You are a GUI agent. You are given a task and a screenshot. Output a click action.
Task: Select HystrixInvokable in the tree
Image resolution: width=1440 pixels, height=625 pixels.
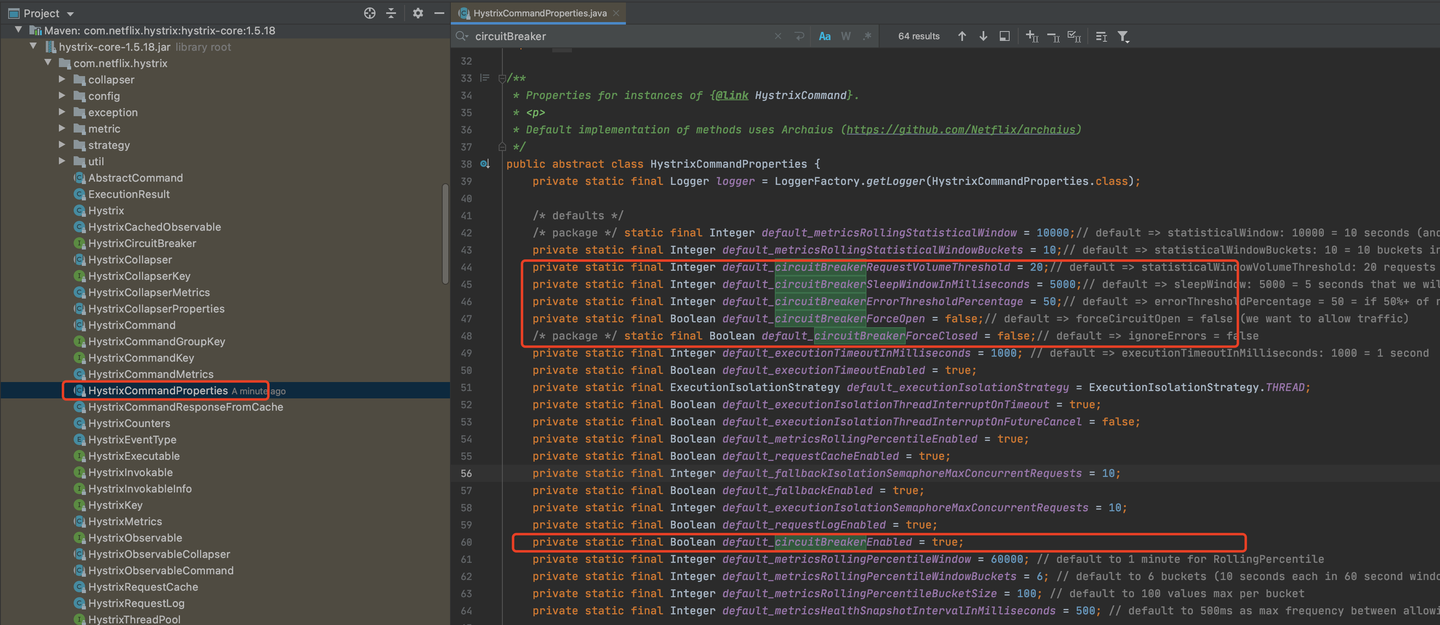(130, 473)
